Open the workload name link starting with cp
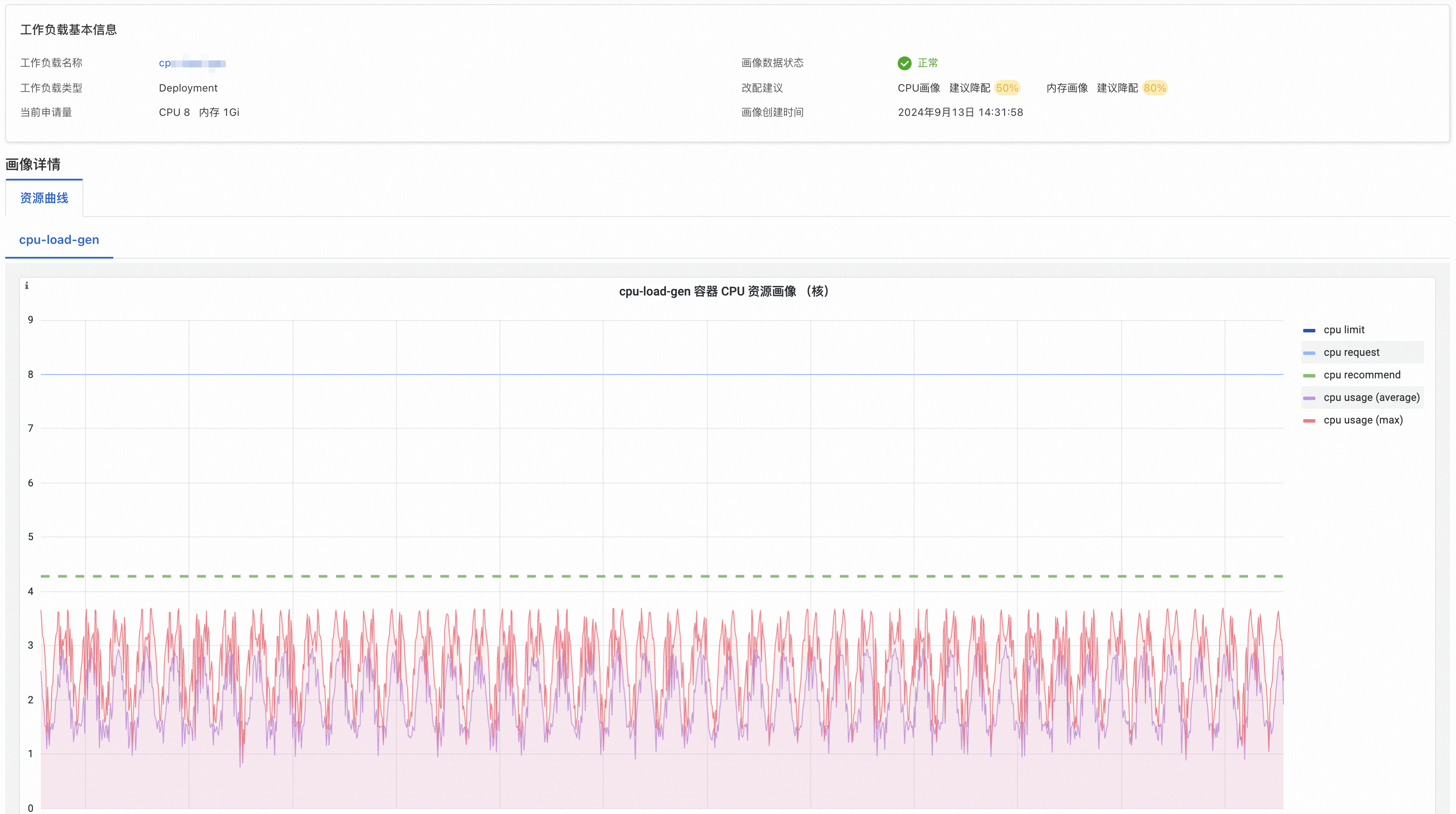Image resolution: width=1456 pixels, height=814 pixels. (192, 63)
